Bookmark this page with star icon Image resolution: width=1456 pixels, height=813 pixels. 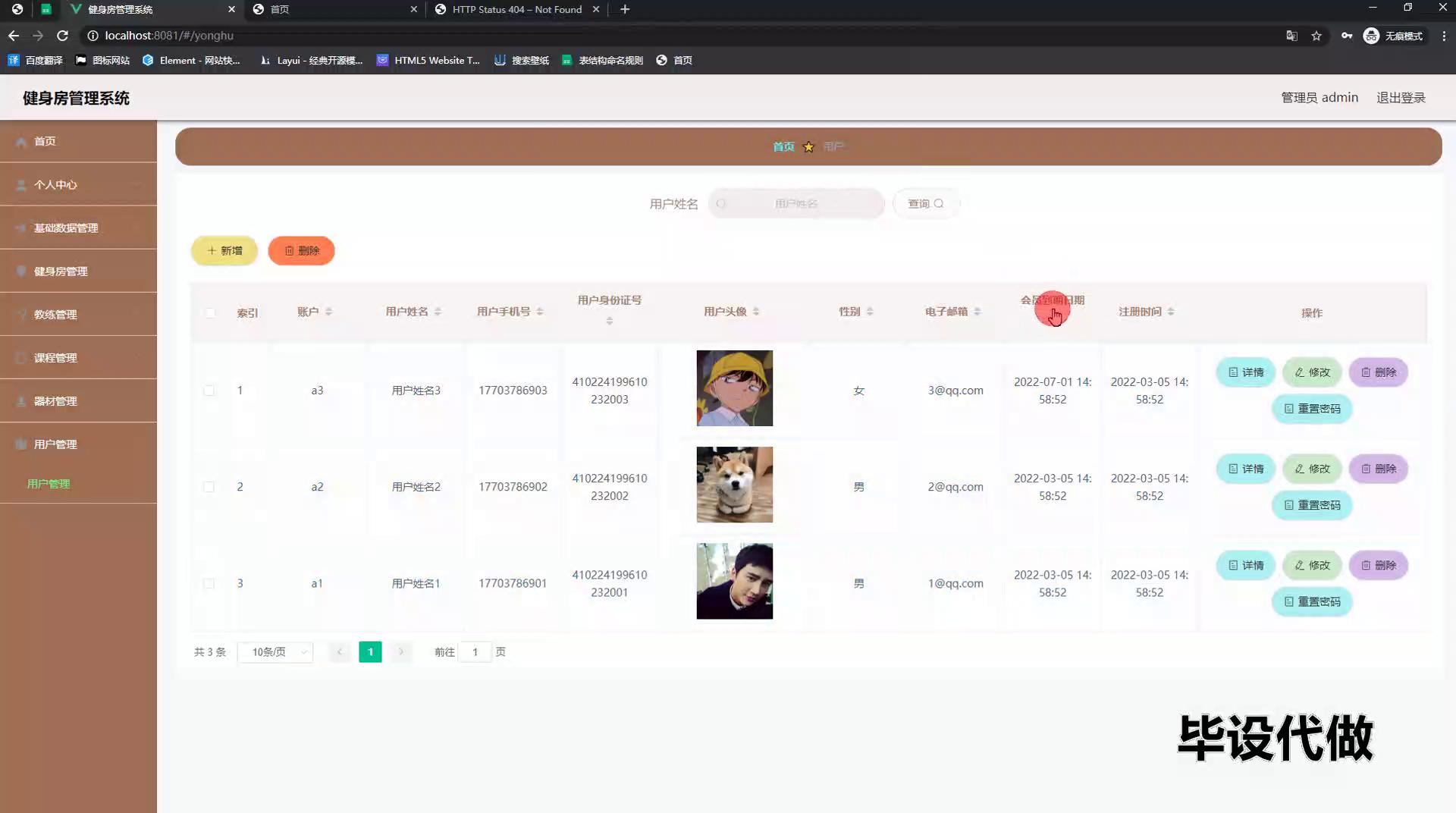[1316, 36]
